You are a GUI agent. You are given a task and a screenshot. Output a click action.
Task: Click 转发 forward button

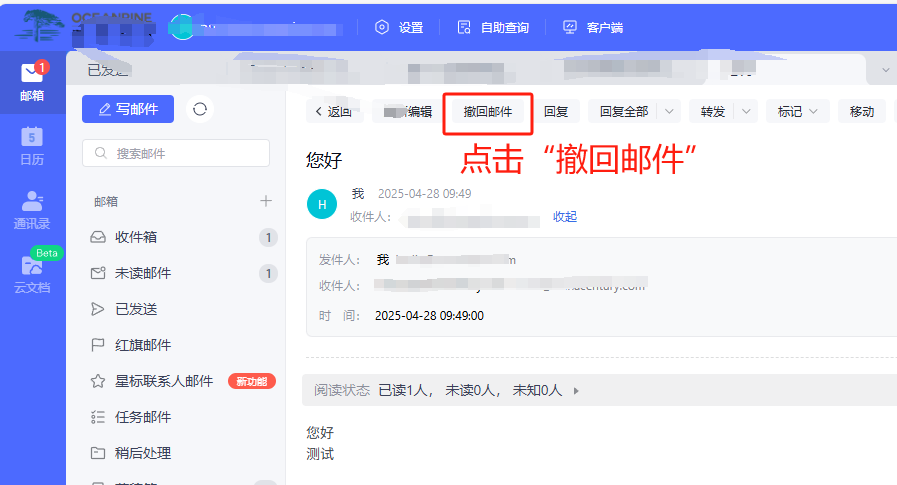point(713,112)
